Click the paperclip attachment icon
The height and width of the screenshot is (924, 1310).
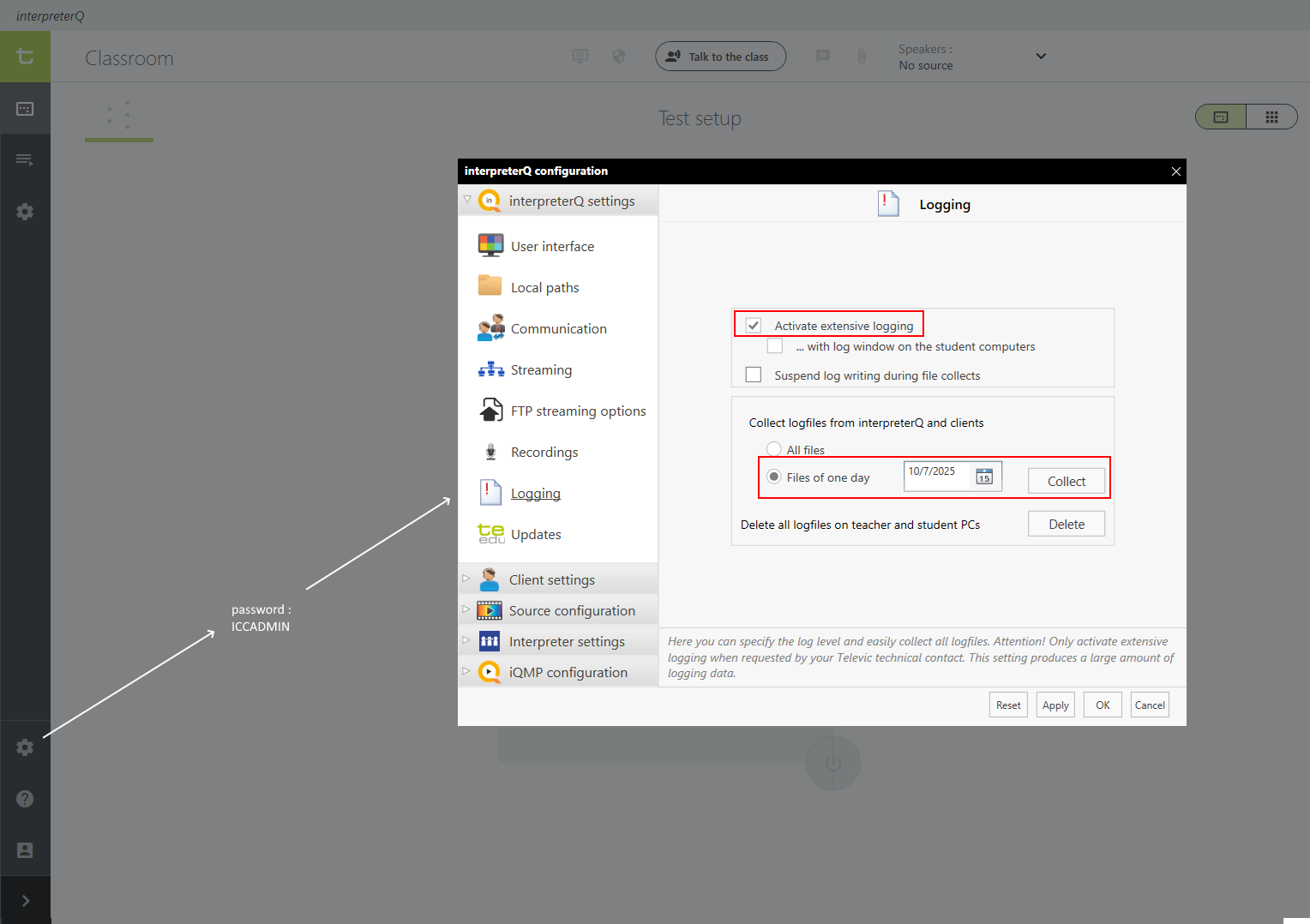[x=862, y=57]
